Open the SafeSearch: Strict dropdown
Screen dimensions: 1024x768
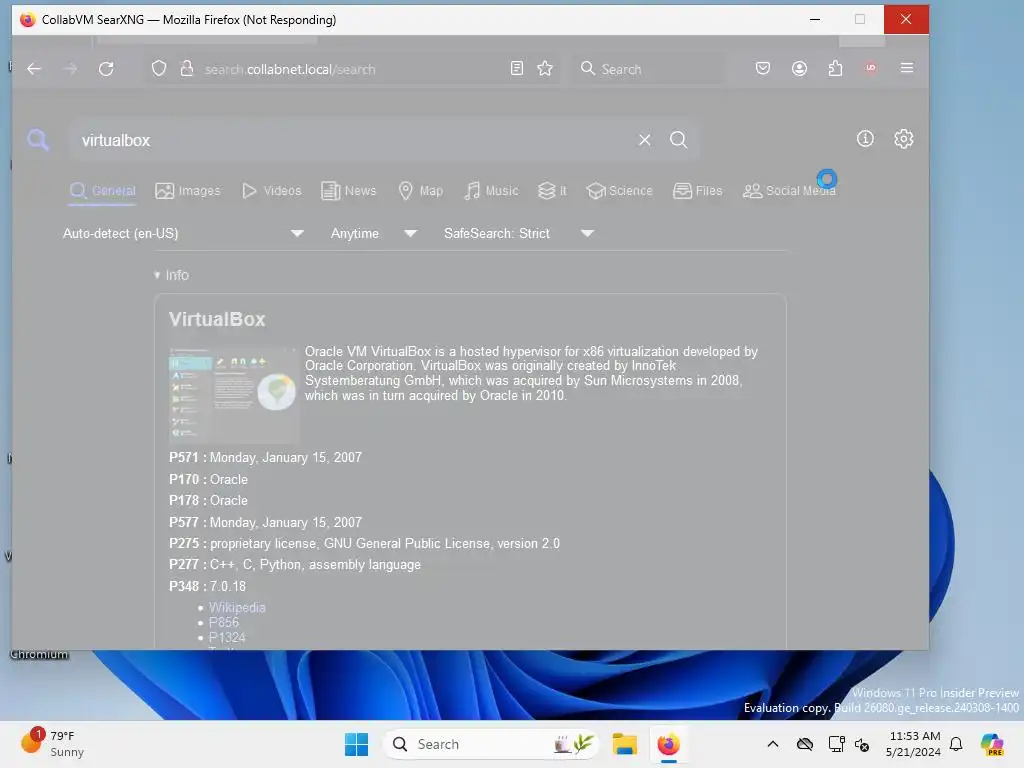coord(519,233)
